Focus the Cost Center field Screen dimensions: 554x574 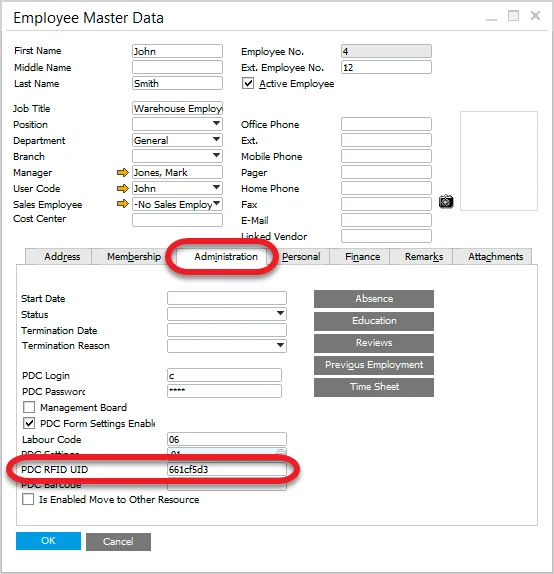(x=177, y=220)
